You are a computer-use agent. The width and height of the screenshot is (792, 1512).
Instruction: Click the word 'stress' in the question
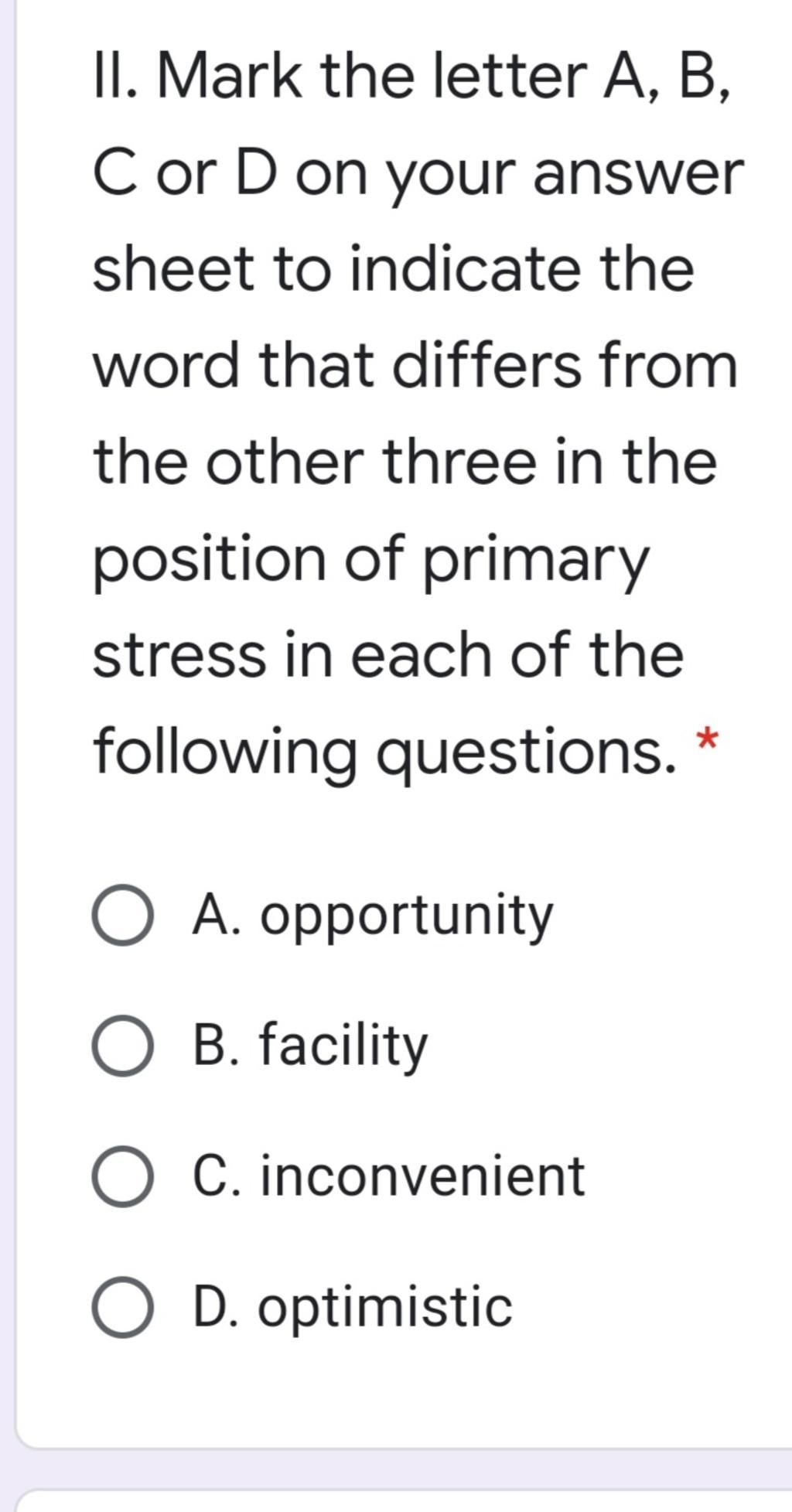tap(179, 656)
